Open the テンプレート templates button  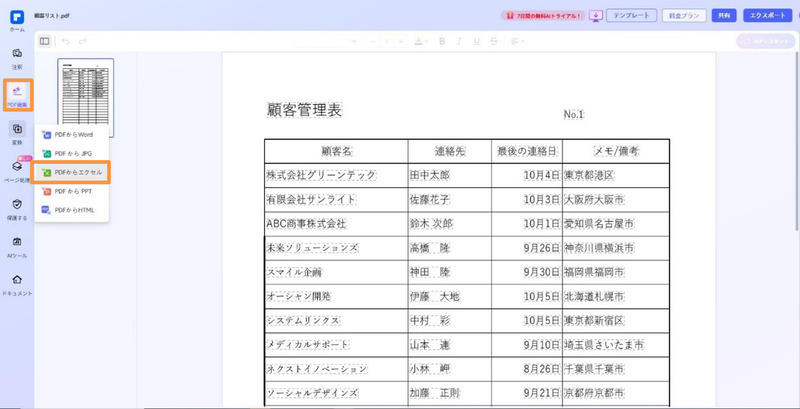(x=632, y=16)
